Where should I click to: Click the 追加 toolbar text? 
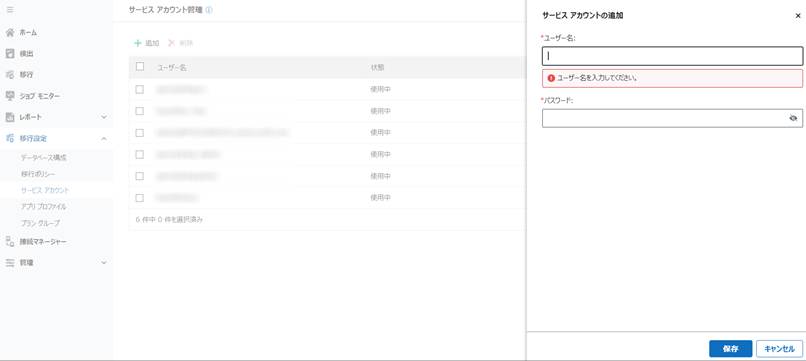pyautogui.click(x=152, y=43)
